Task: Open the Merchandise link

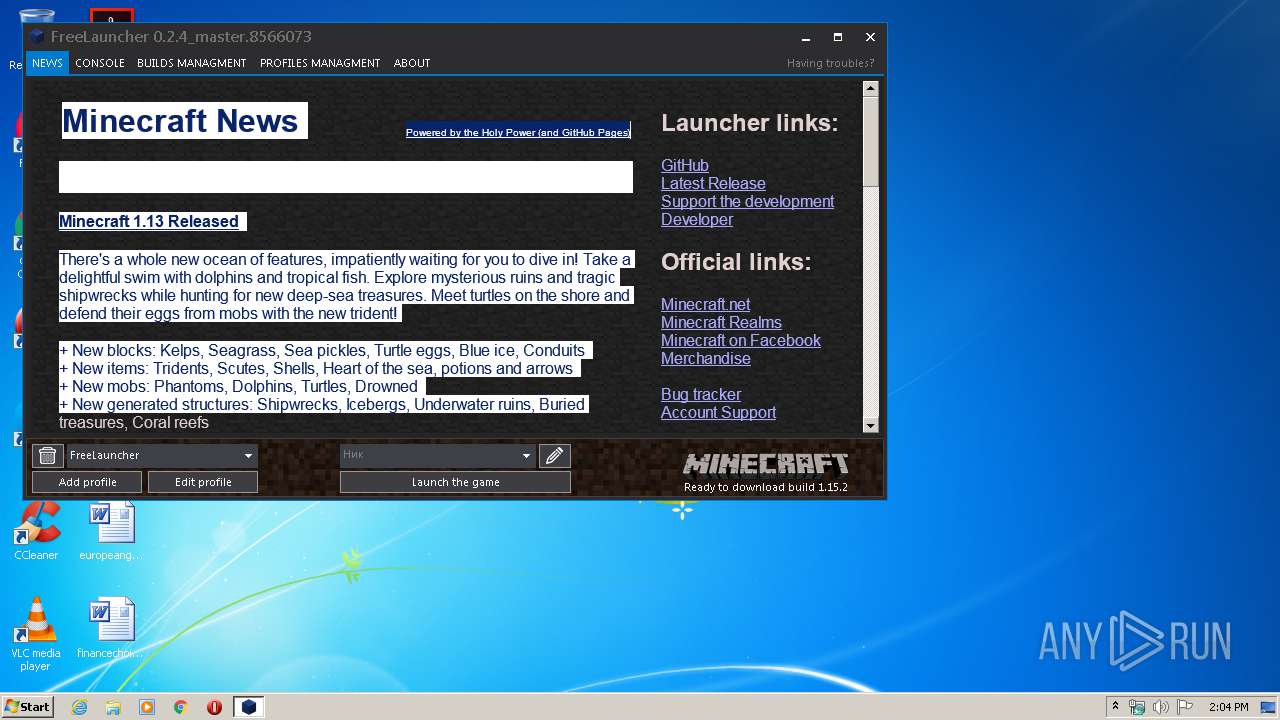Action: pos(706,359)
